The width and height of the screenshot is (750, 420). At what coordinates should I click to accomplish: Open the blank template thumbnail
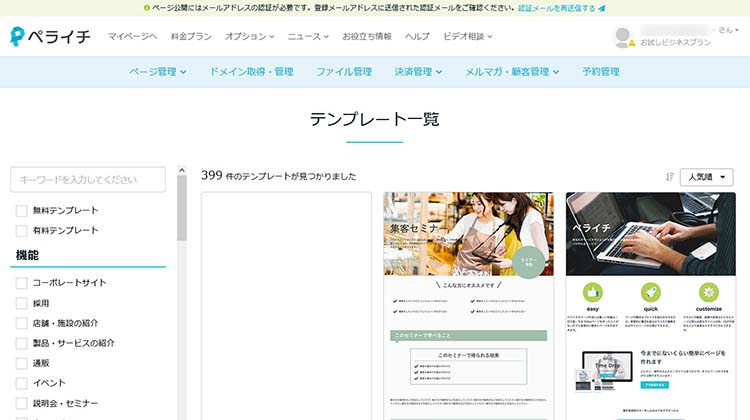tap(286, 306)
